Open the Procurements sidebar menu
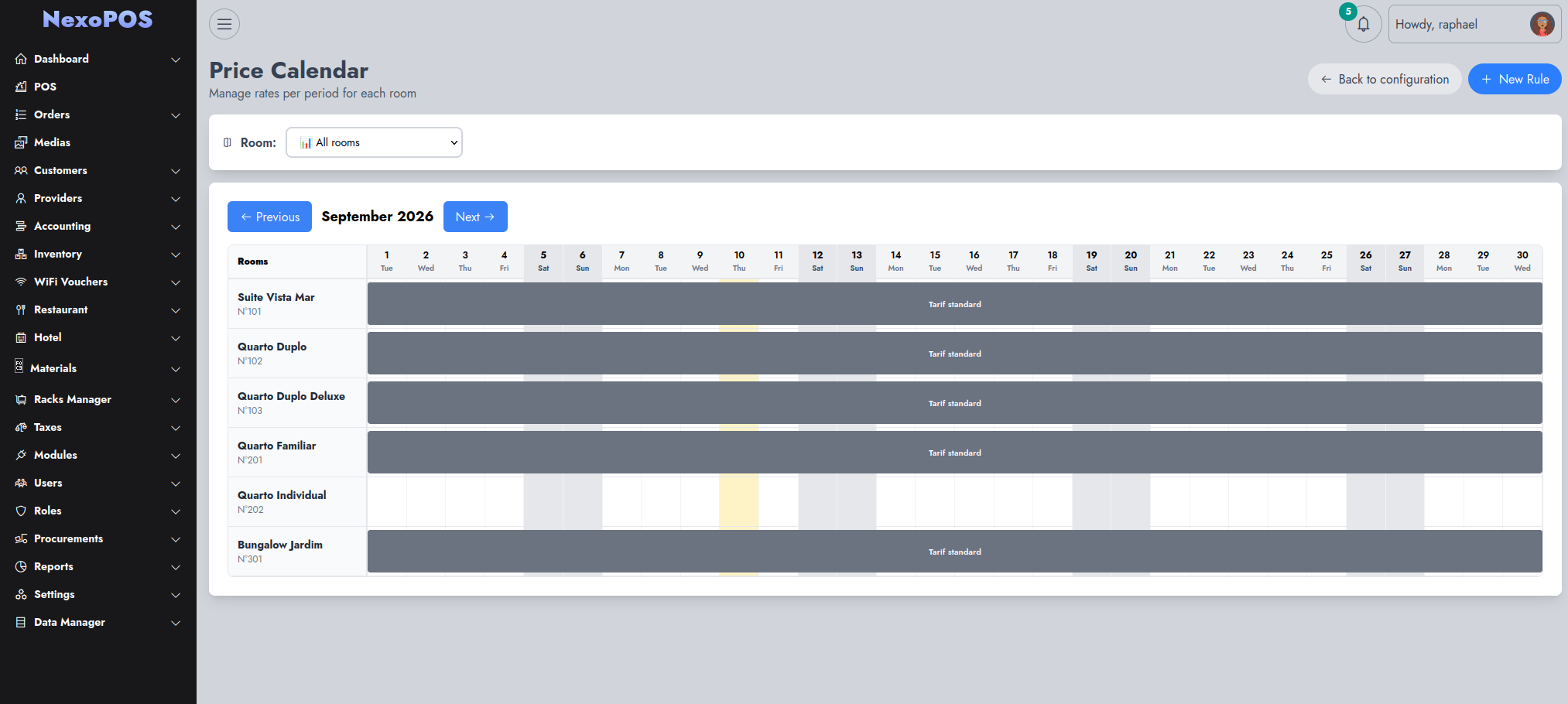The width and height of the screenshot is (1568, 704). click(x=98, y=538)
